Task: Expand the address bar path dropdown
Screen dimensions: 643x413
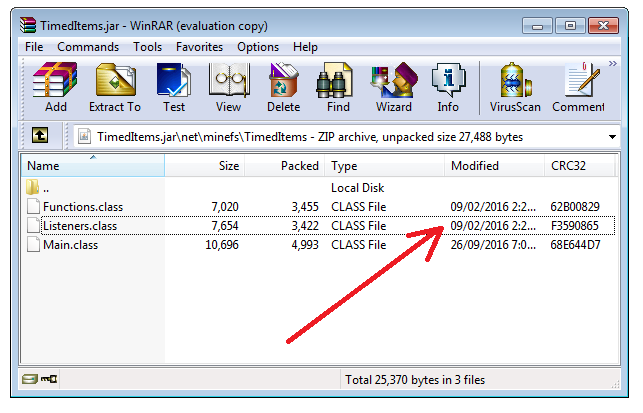Action: click(x=612, y=137)
